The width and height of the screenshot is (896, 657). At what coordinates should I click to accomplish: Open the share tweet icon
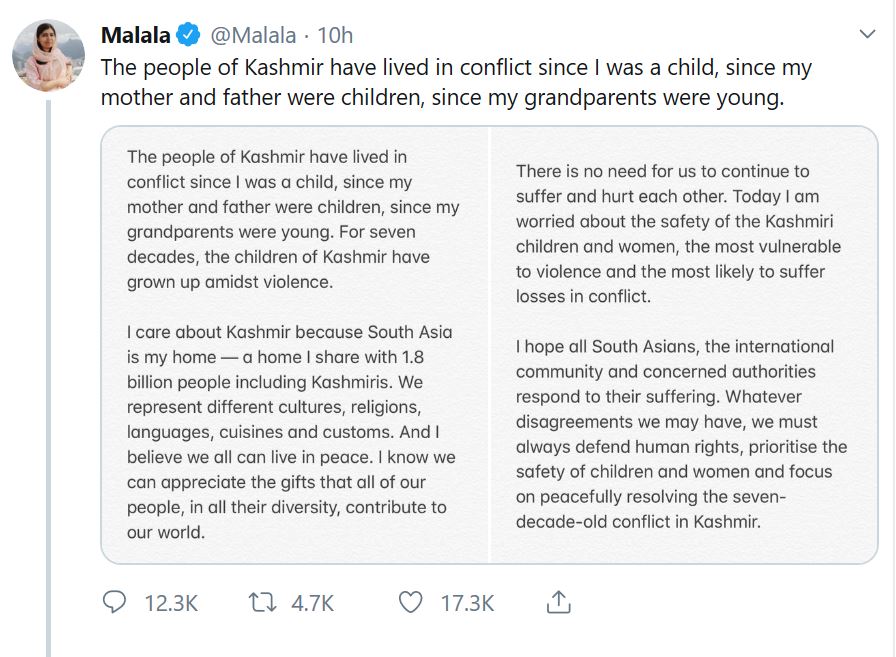click(x=557, y=603)
